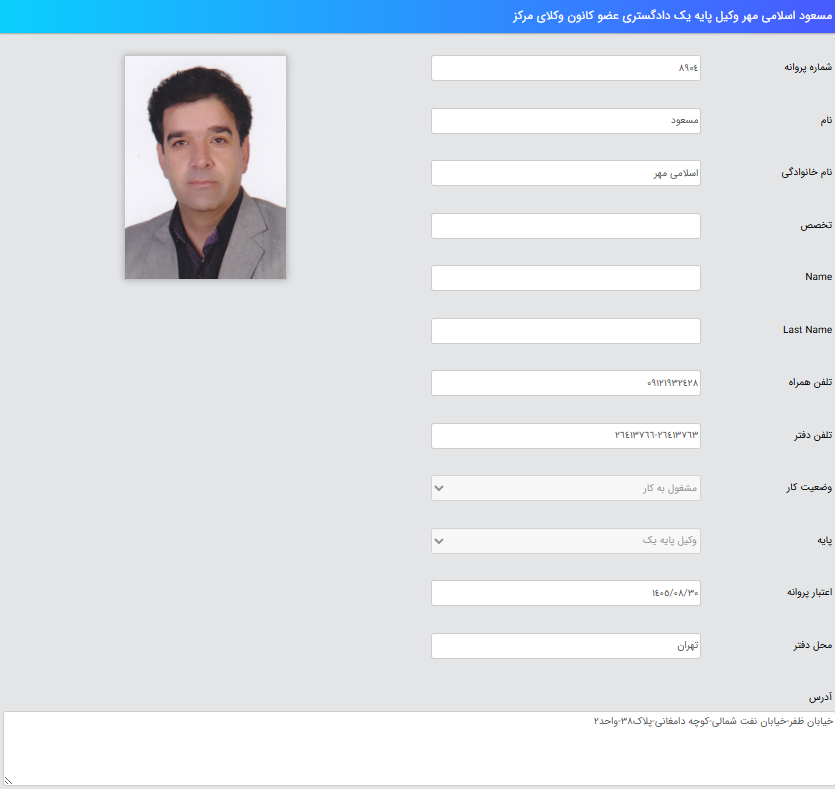The width and height of the screenshot is (835, 789).
Task: Click the mobile phone field تلفن همراه
Action: point(566,383)
